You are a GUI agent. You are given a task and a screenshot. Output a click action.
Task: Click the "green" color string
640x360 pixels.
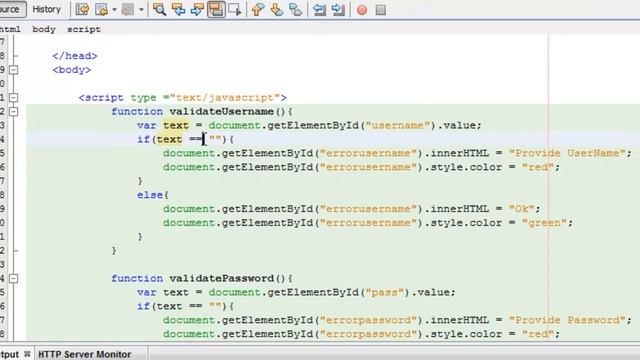[x=544, y=223]
